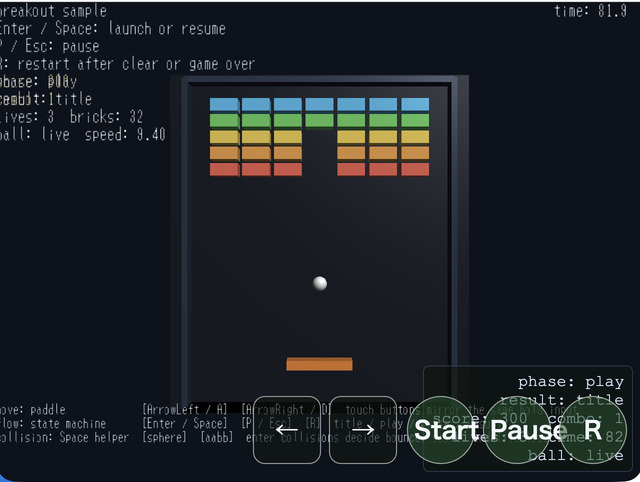Click the leftmost yellow brick
The height and width of the screenshot is (482, 640).
(x=224, y=137)
